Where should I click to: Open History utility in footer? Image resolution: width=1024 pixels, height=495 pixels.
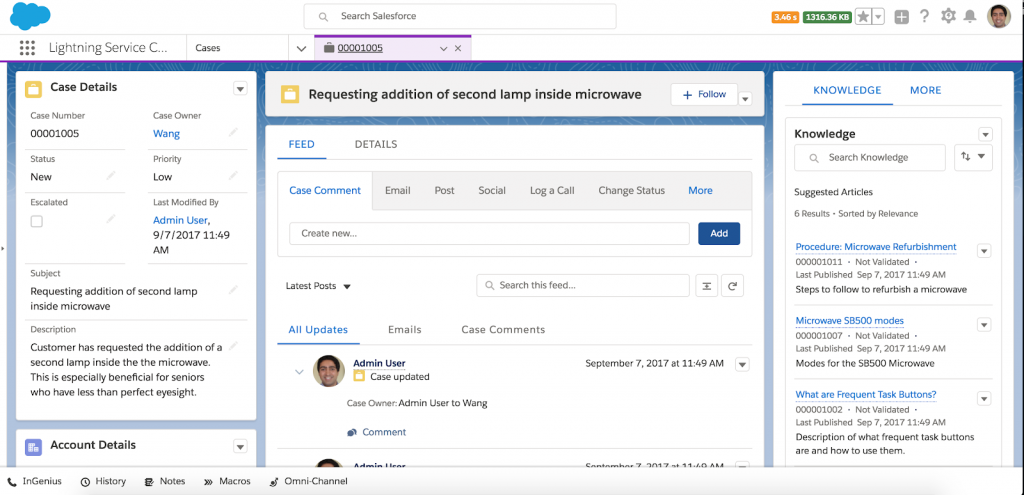coord(103,481)
